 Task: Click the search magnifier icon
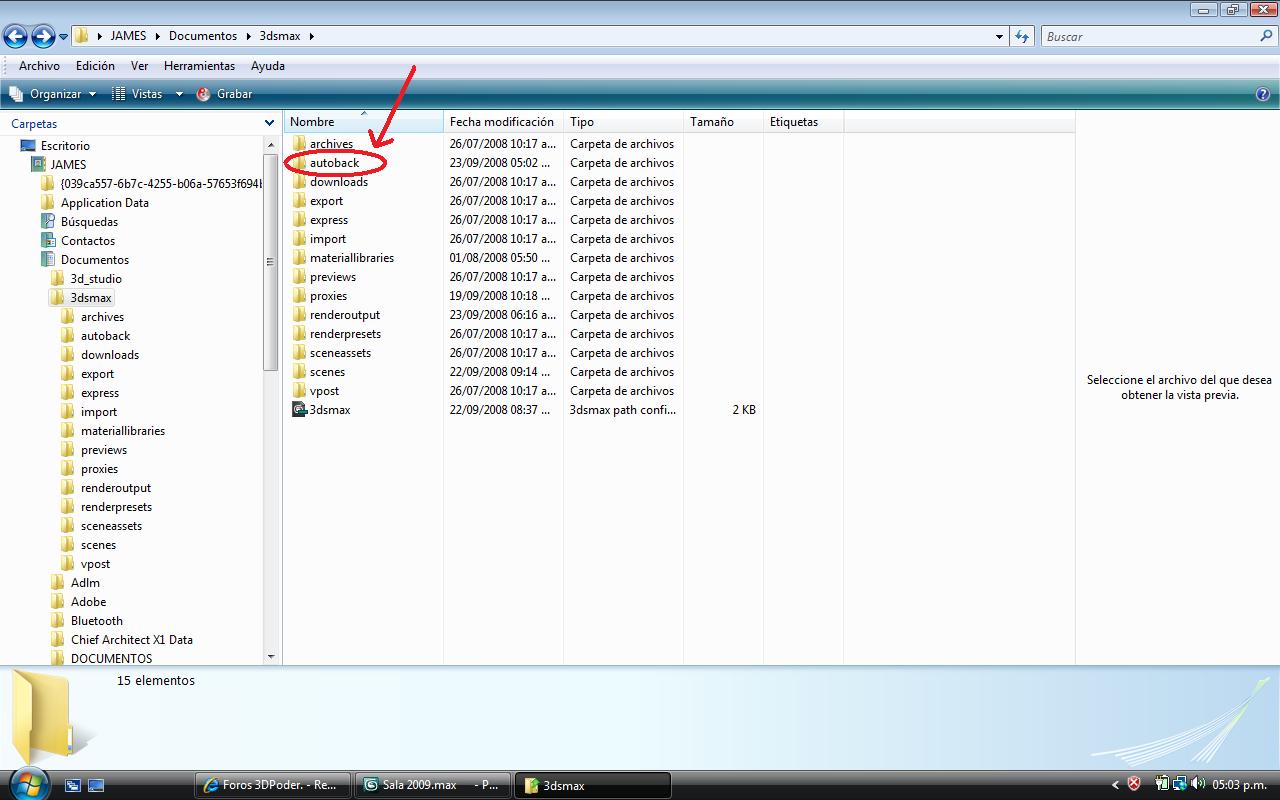pyautogui.click(x=1267, y=36)
